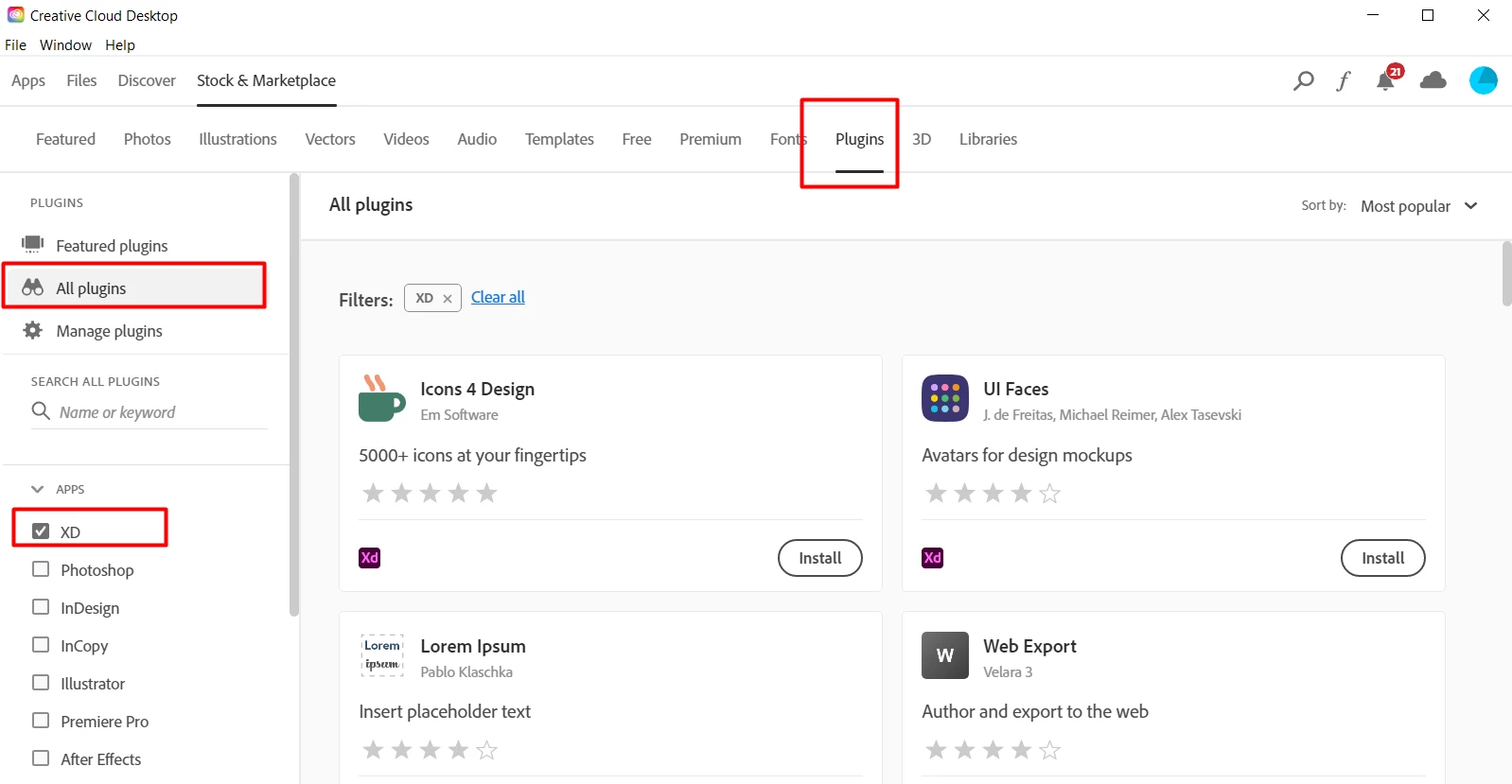Click the Creative Cloud logo in title bar
1512x784 pixels.
coord(15,15)
